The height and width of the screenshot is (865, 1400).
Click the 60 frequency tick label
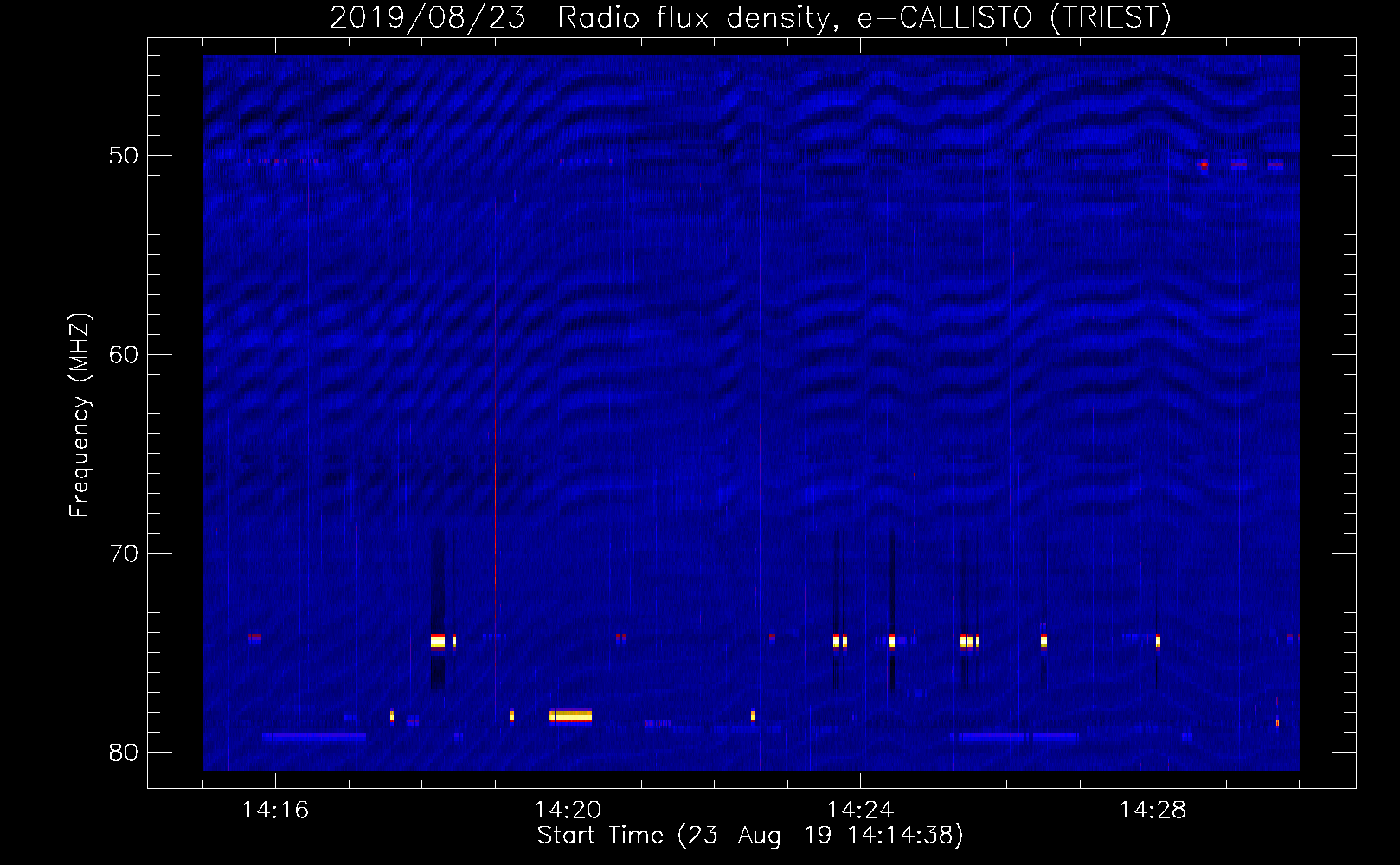coord(124,355)
